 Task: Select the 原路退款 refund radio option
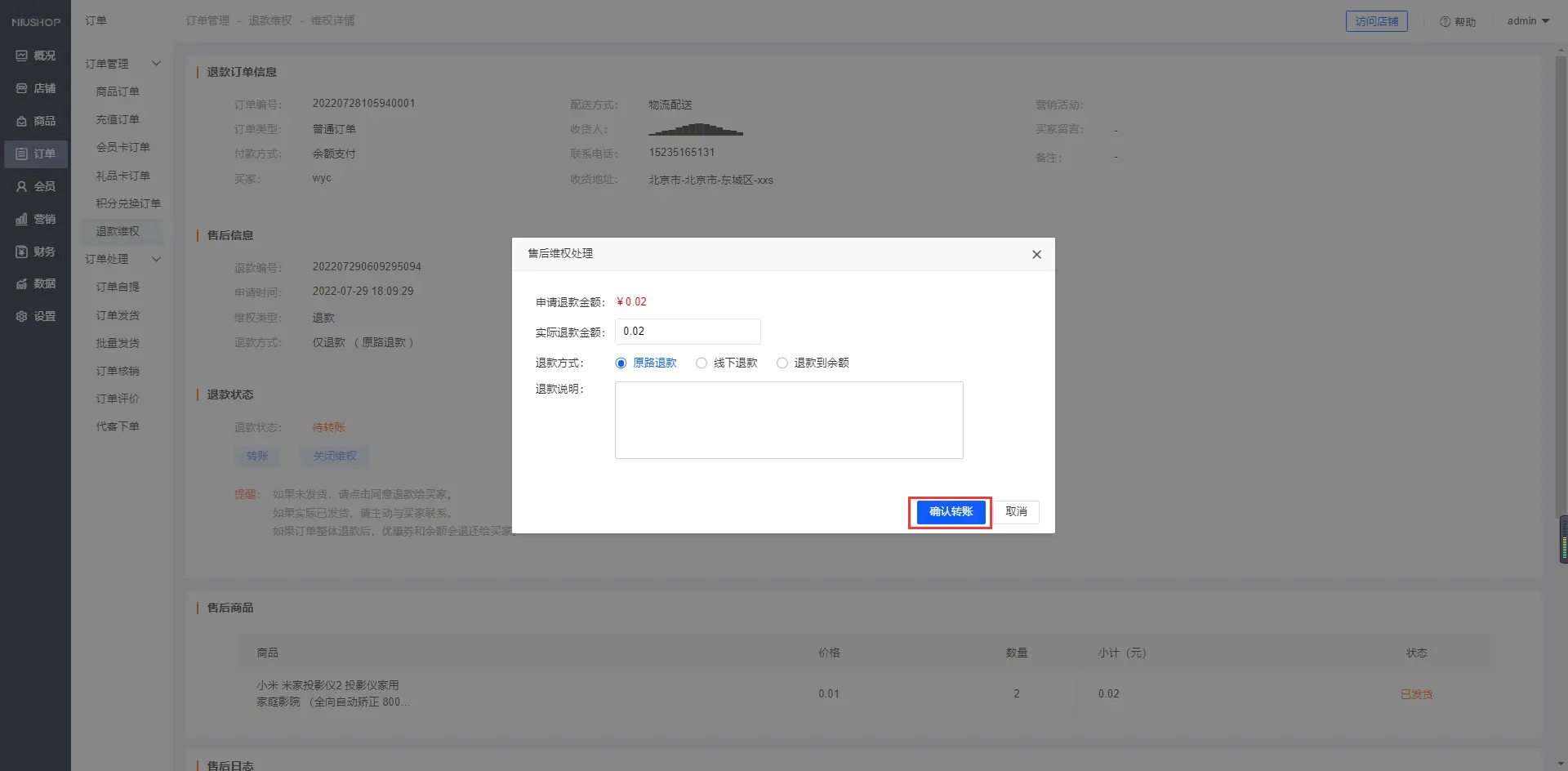click(621, 363)
